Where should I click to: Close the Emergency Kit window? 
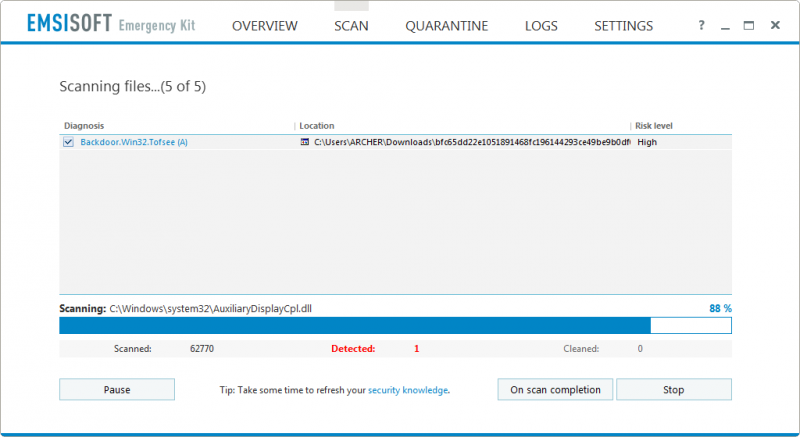click(x=774, y=26)
